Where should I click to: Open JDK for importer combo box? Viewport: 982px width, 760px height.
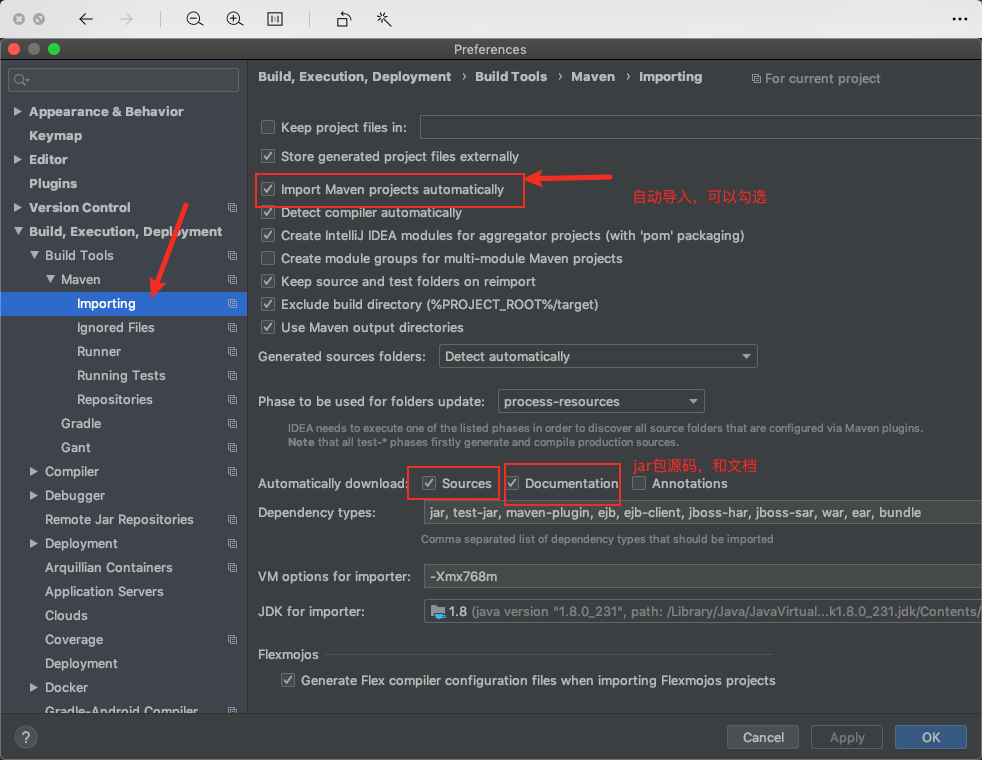pyautogui.click(x=703, y=612)
